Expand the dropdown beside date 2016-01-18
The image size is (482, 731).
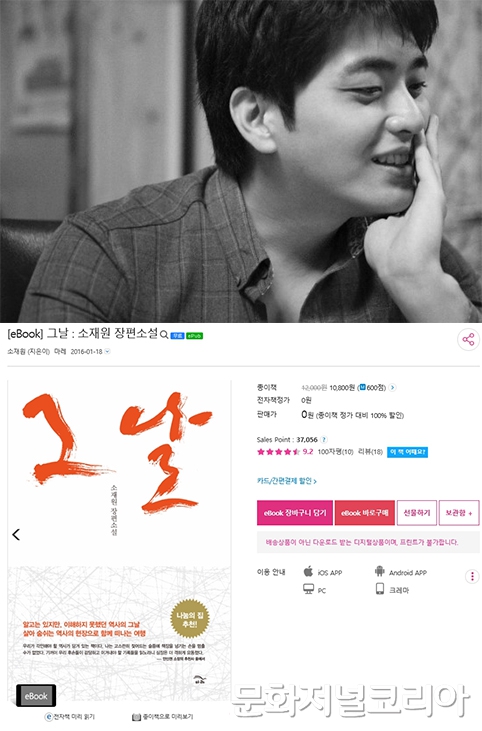click(x=107, y=352)
